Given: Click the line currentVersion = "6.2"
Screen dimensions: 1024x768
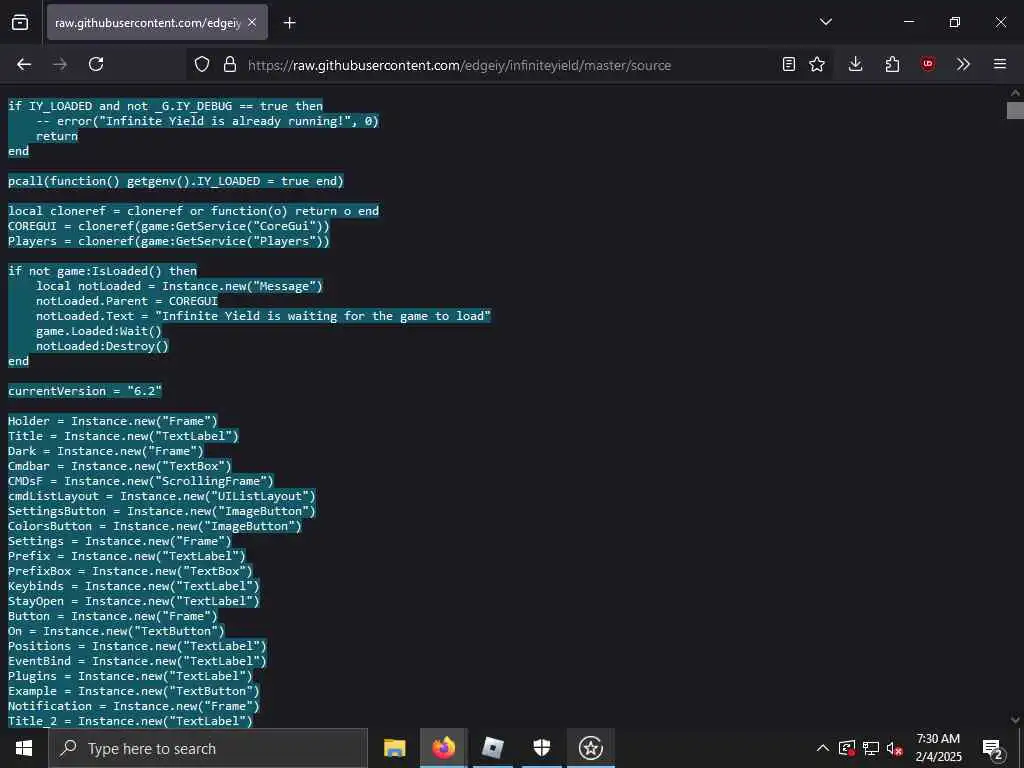Looking at the screenshot, I should click(x=85, y=391).
